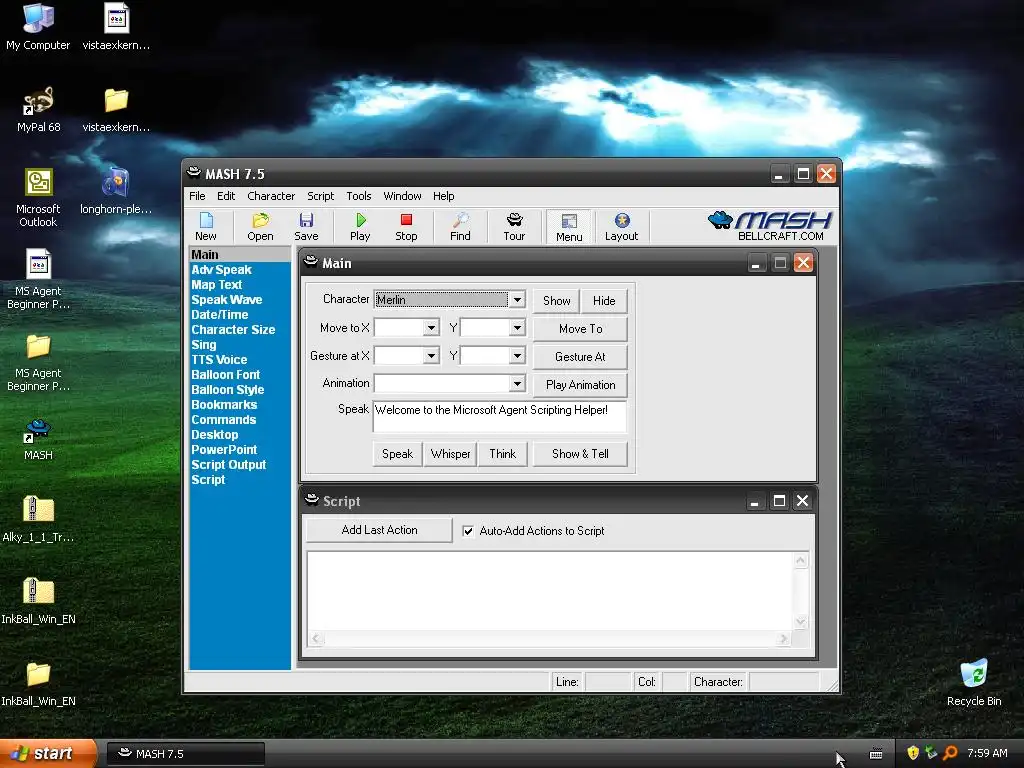
Task: Click inside the Speak text field
Action: [x=500, y=417]
